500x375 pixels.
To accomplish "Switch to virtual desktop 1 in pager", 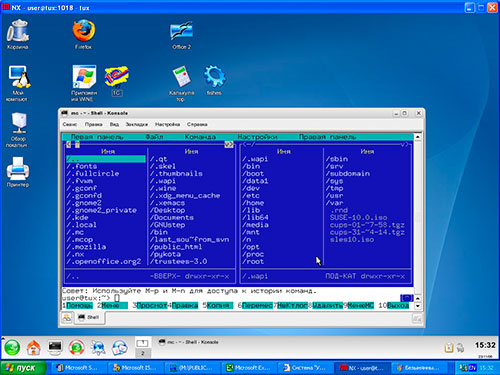I will pyautogui.click(x=143, y=343).
